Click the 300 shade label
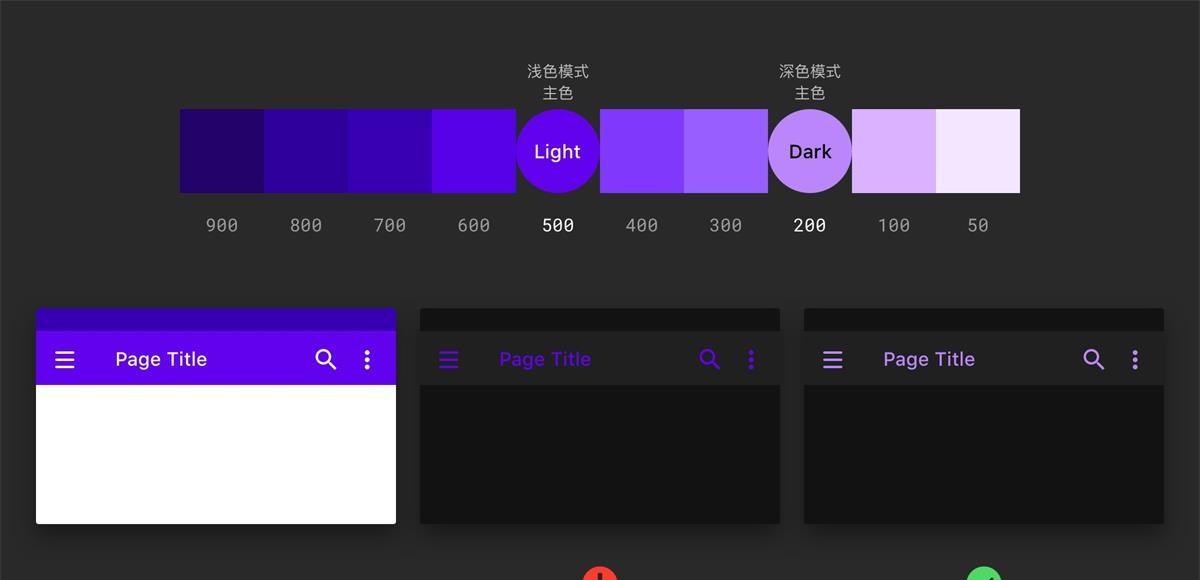This screenshot has width=1200, height=580. point(726,226)
